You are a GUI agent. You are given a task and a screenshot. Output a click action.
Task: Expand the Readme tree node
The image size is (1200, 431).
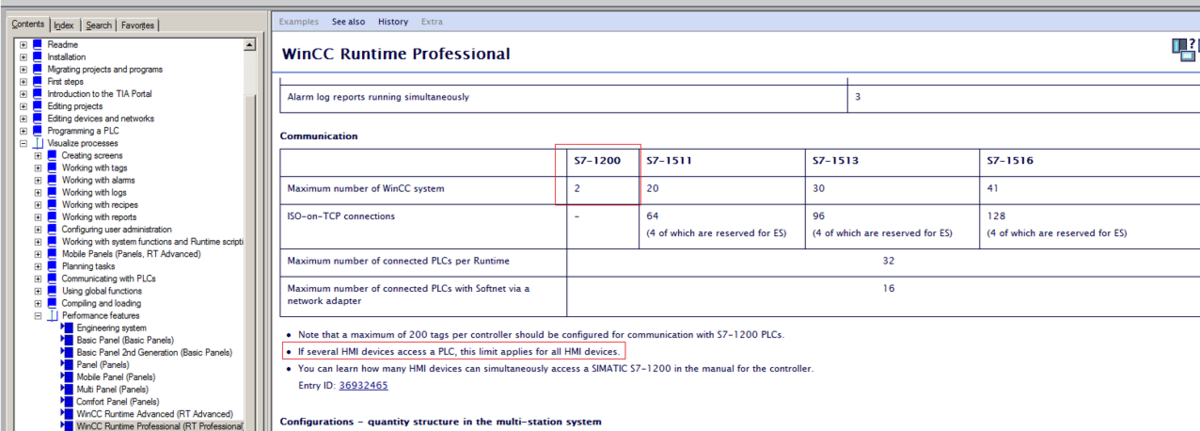tap(24, 45)
